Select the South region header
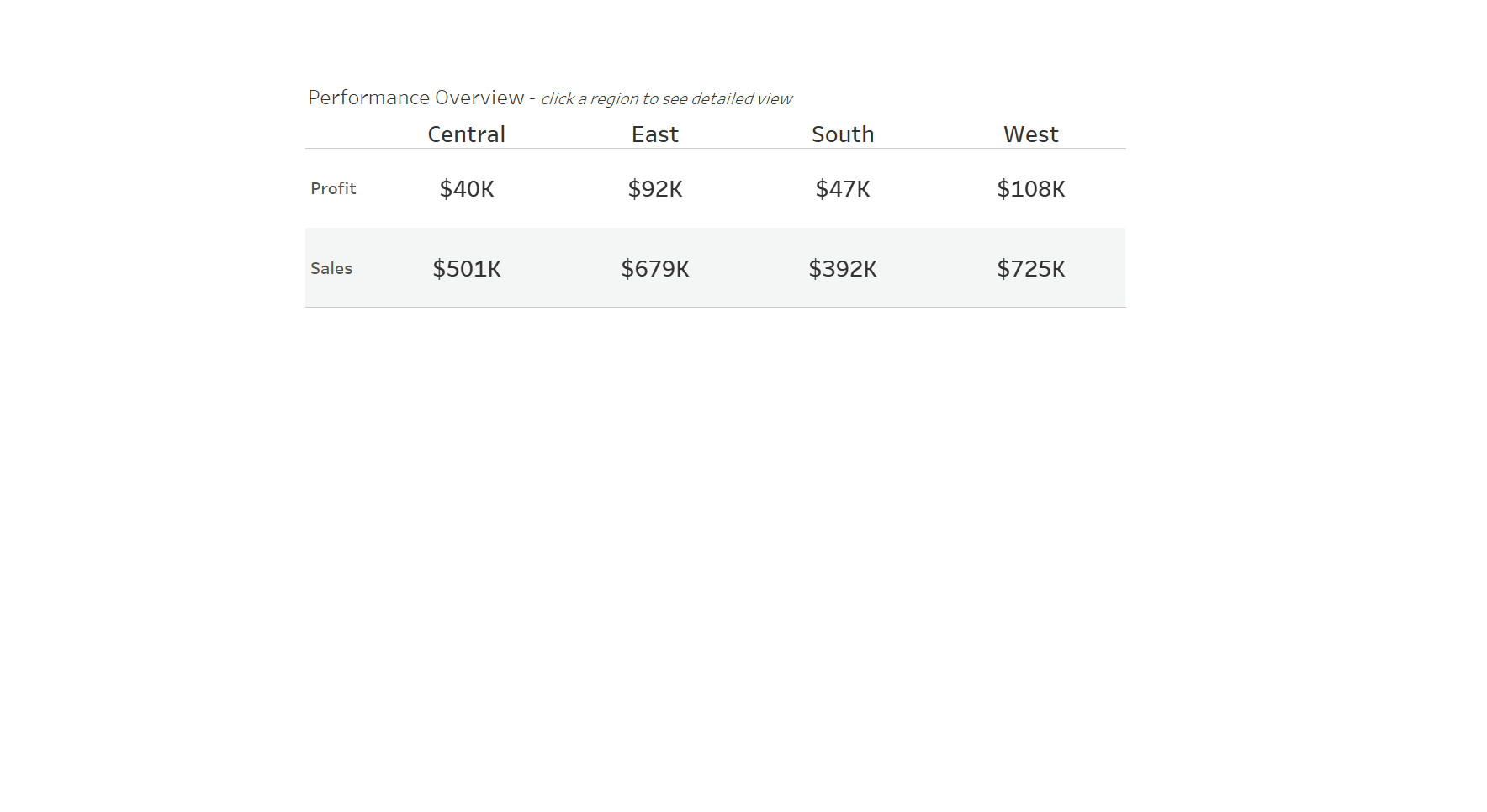The height and width of the screenshot is (812, 1487). coord(843,134)
